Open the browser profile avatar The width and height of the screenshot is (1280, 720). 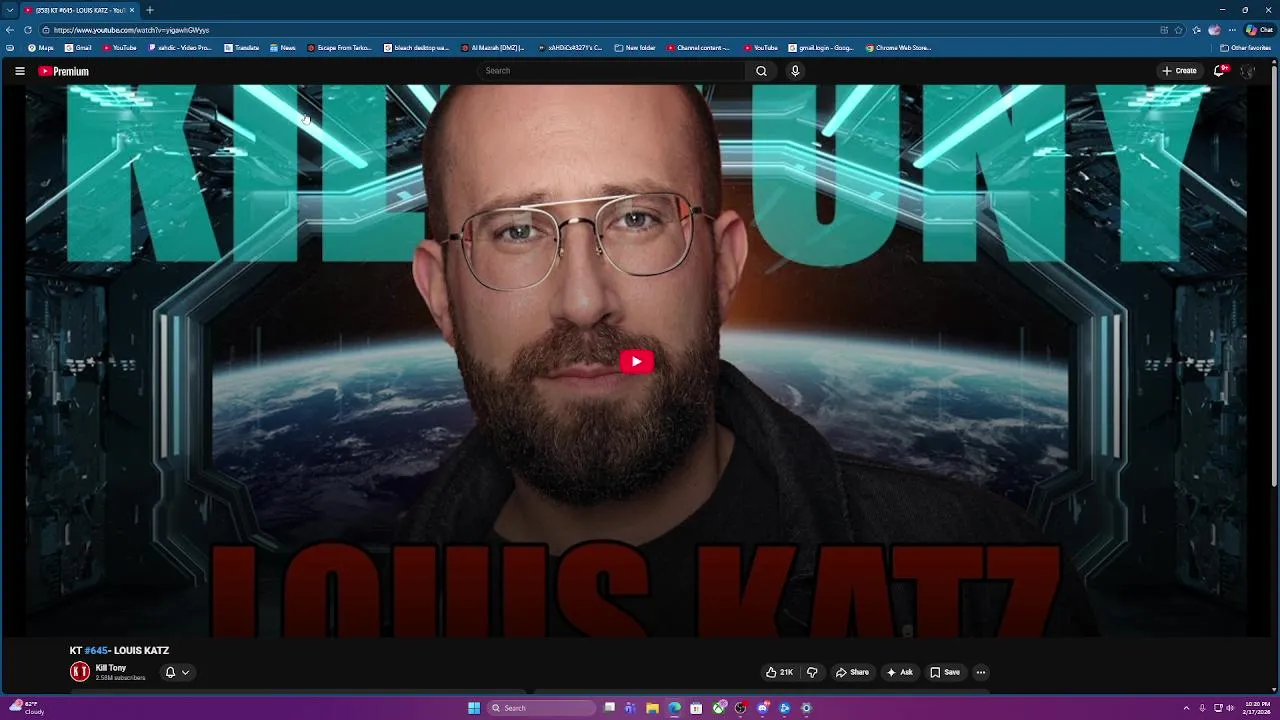[x=1214, y=30]
